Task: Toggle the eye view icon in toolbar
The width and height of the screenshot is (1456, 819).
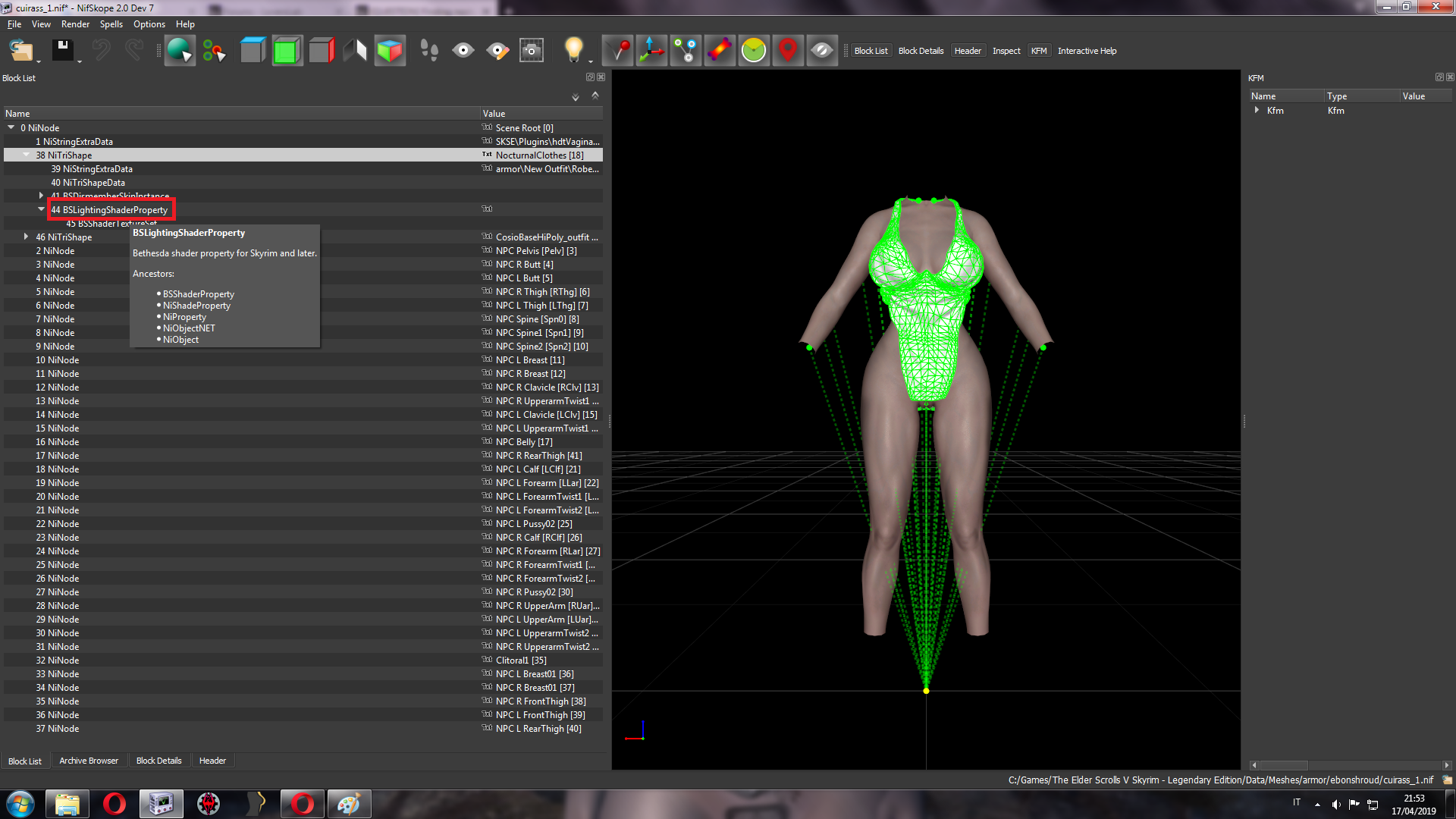Action: (463, 51)
